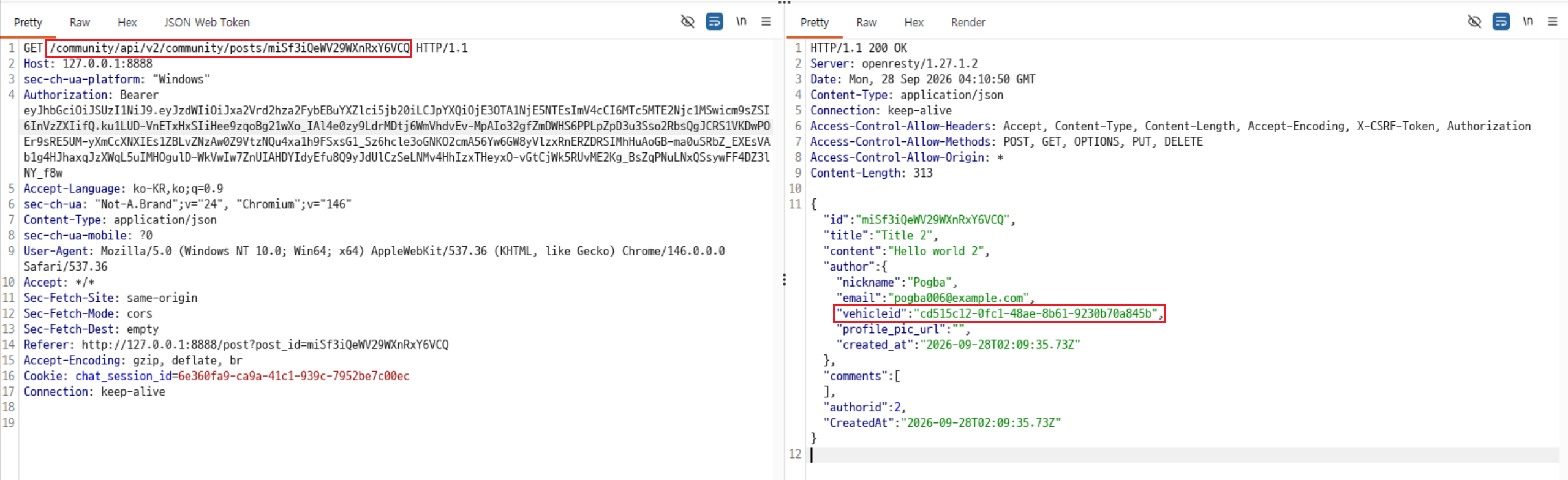Click the "id" JSON field in response
The image size is (1568, 480).
(x=919, y=220)
